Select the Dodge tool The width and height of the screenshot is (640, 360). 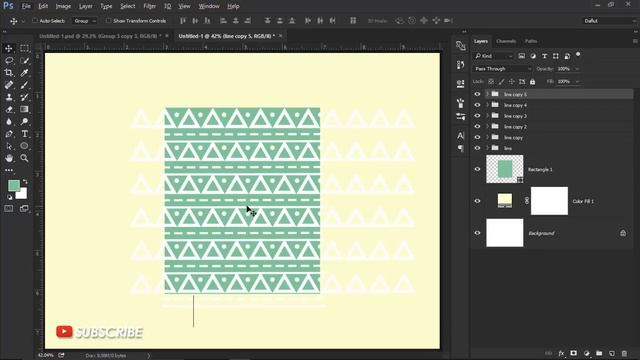coord(24,122)
